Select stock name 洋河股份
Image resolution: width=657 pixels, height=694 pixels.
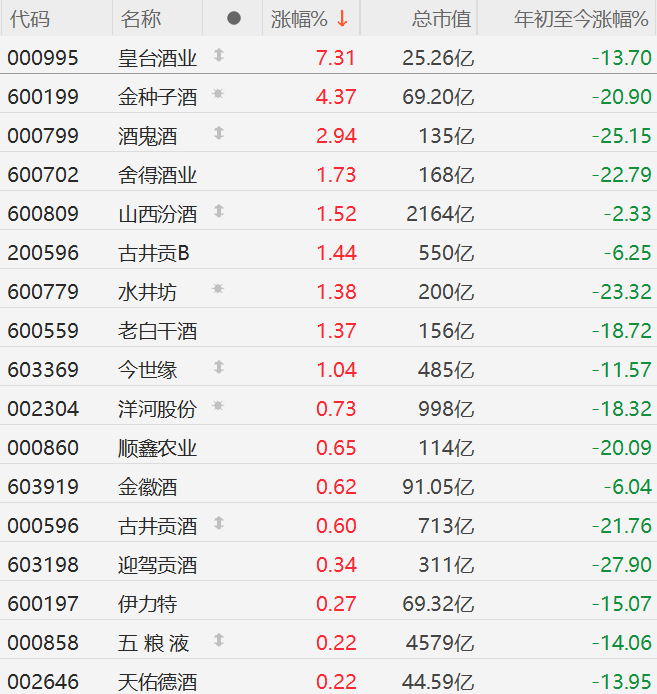click(158, 409)
